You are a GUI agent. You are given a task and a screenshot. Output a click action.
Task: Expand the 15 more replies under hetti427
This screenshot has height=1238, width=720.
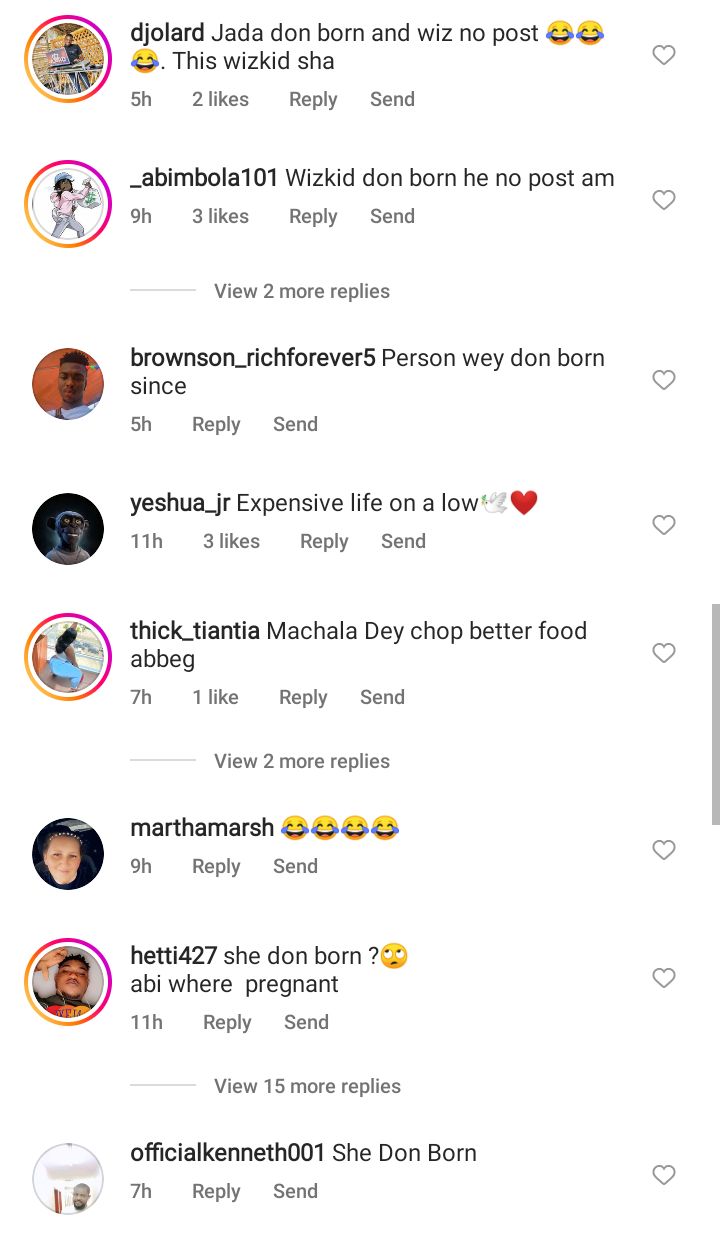pyautogui.click(x=307, y=1086)
